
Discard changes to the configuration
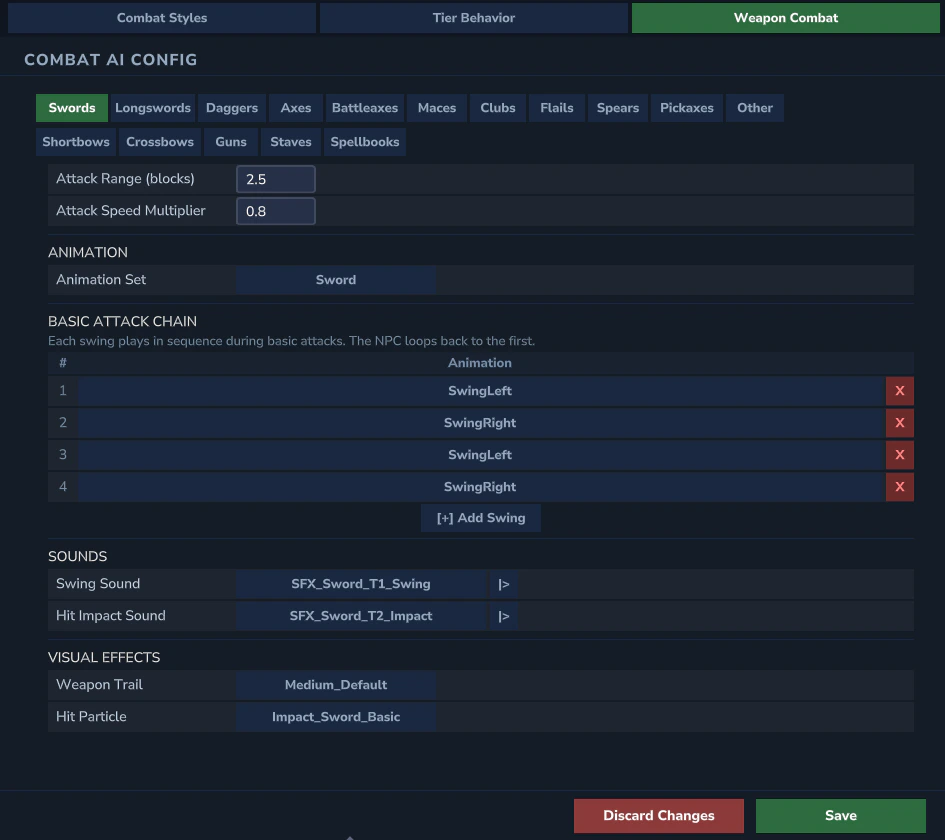click(658, 815)
